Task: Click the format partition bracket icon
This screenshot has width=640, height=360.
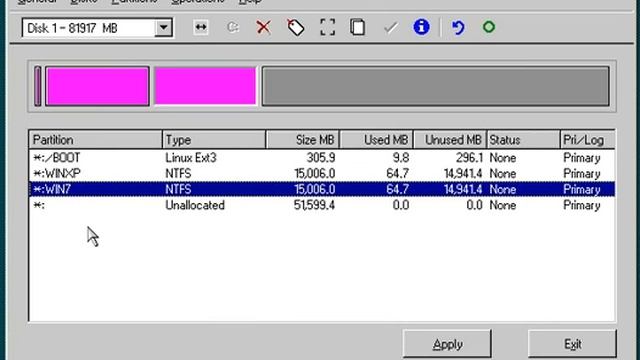Action: [327, 27]
